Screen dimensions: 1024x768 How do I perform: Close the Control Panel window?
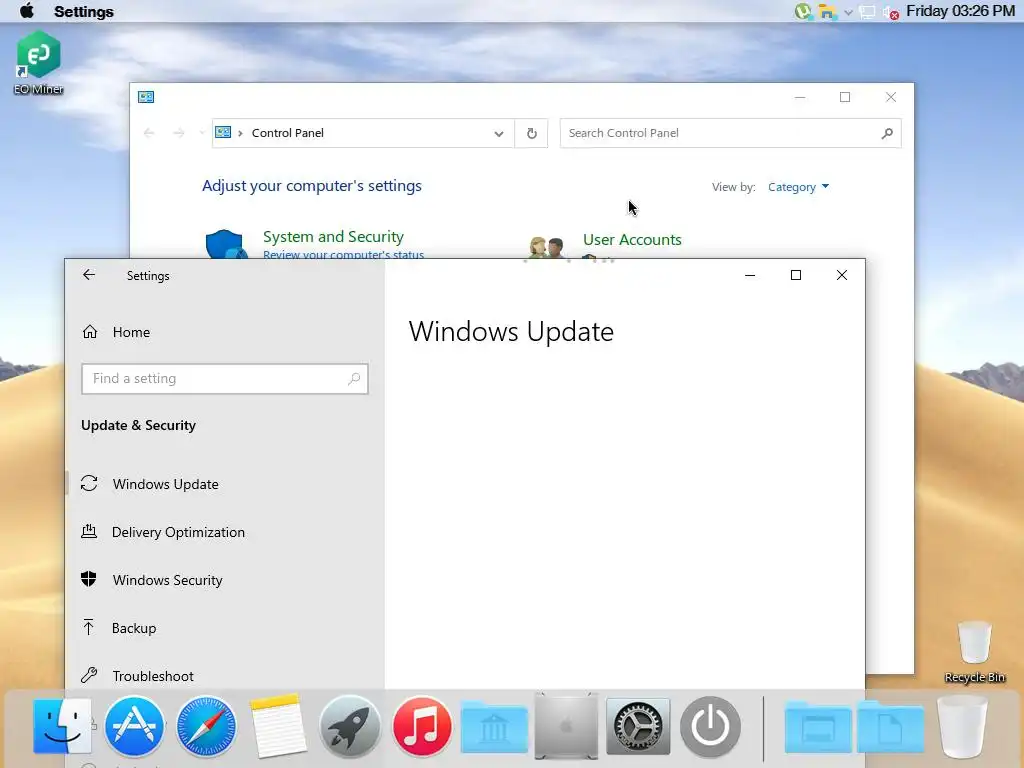(891, 97)
